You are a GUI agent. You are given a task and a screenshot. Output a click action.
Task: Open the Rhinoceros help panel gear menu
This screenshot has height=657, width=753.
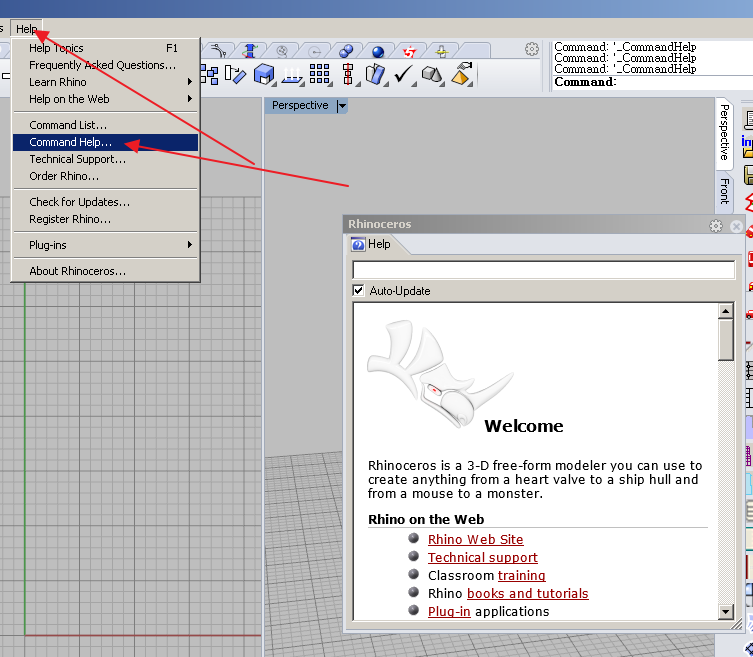click(716, 226)
